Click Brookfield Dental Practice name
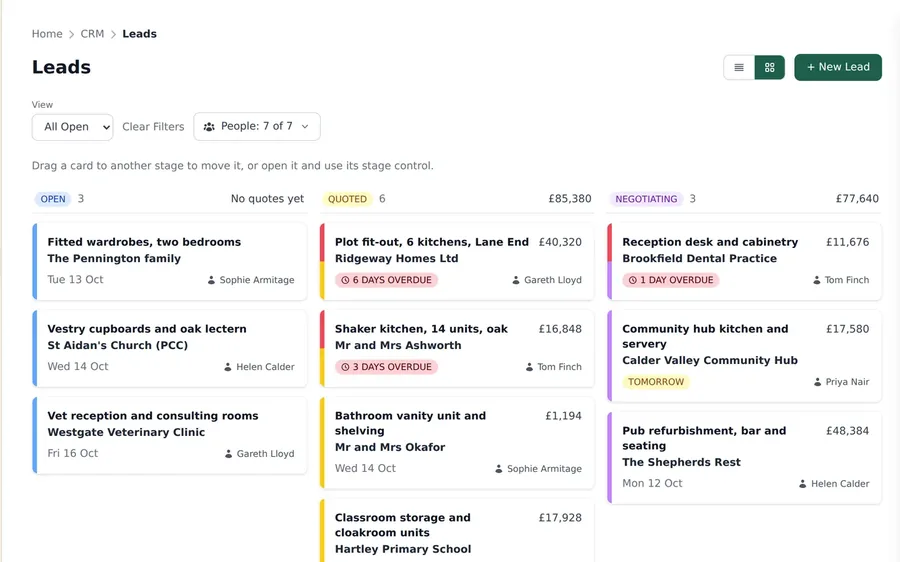Viewport: 900px width, 562px height. pyautogui.click(x=700, y=259)
